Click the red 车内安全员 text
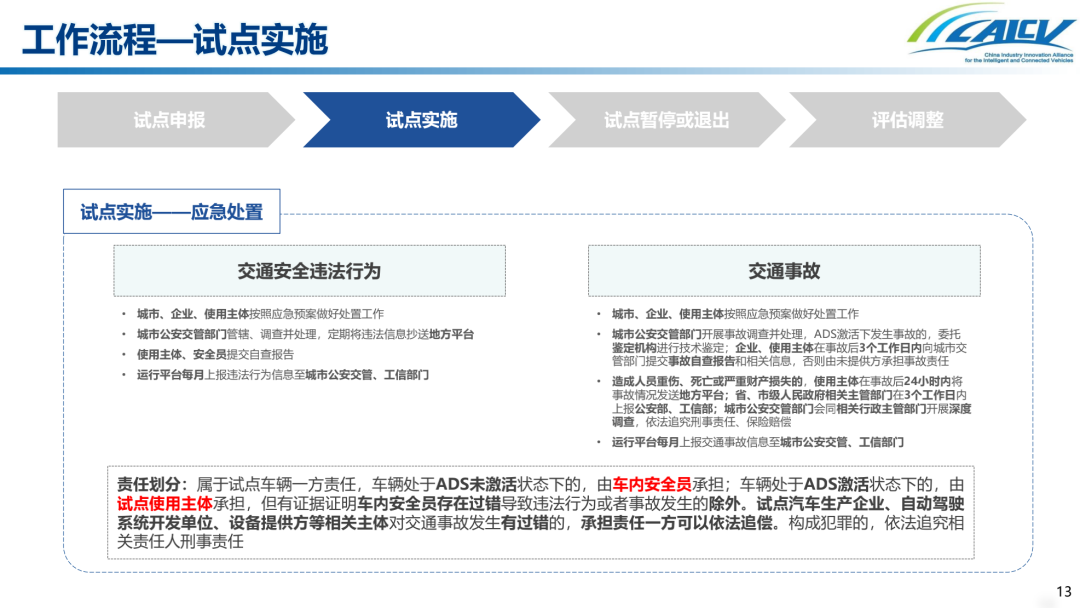Viewport: 1080px width, 608px height. 652,485
